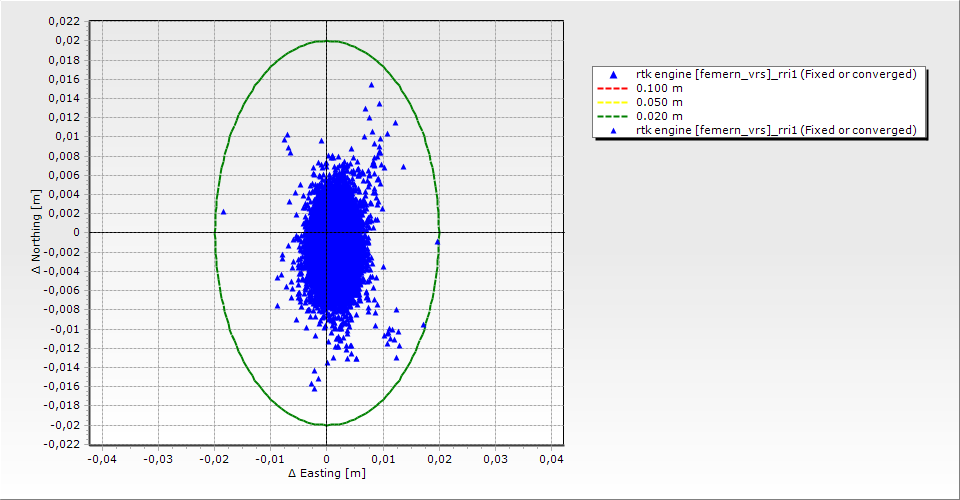Select the 0.100 m legend label
This screenshot has height=500, width=960.
pos(660,88)
